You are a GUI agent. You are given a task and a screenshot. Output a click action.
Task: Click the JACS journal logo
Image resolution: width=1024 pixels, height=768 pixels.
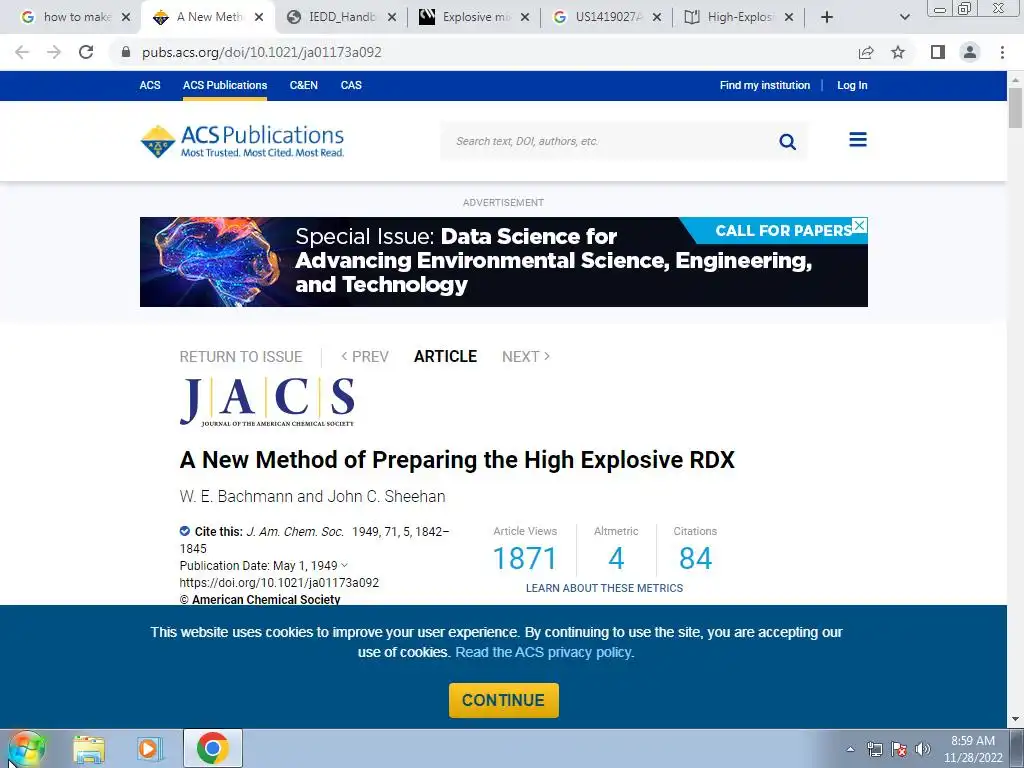point(267,402)
